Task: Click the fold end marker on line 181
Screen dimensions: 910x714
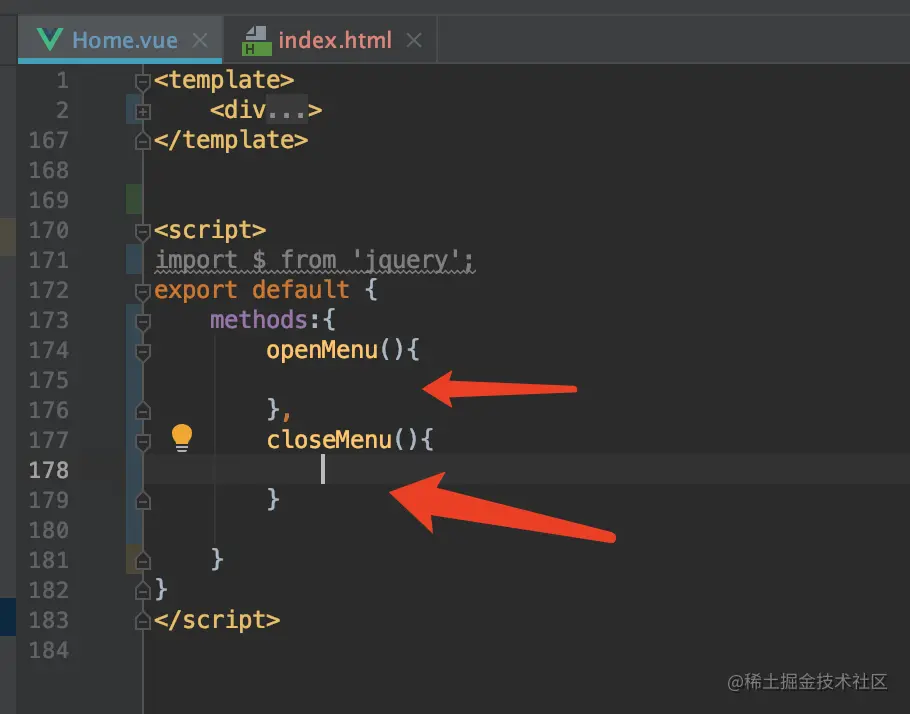Action: [x=142, y=561]
